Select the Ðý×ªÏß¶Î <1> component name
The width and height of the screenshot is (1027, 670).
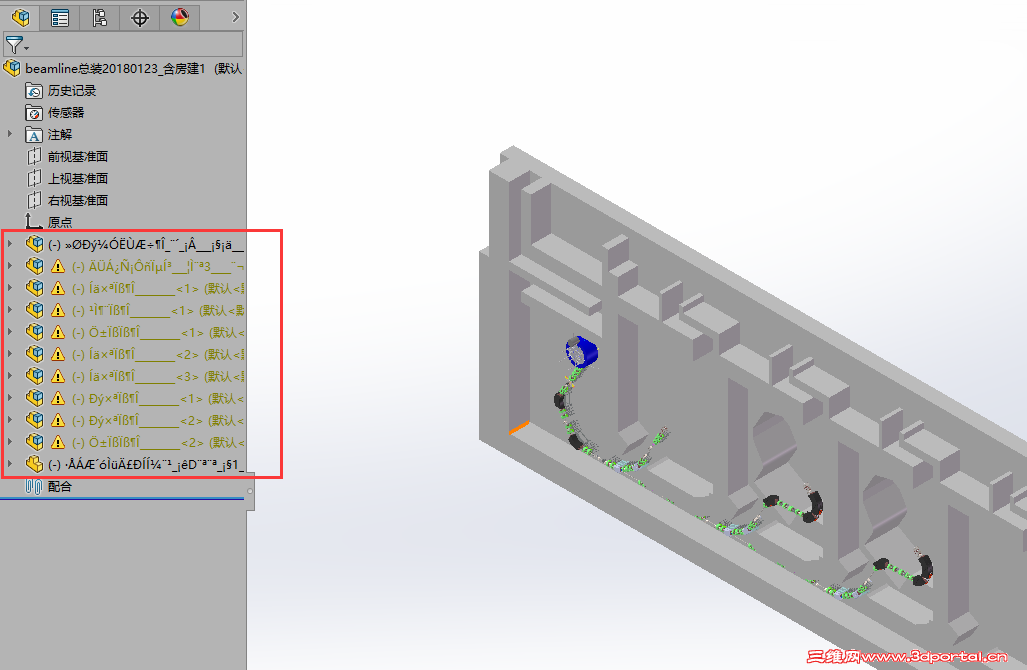click(158, 398)
